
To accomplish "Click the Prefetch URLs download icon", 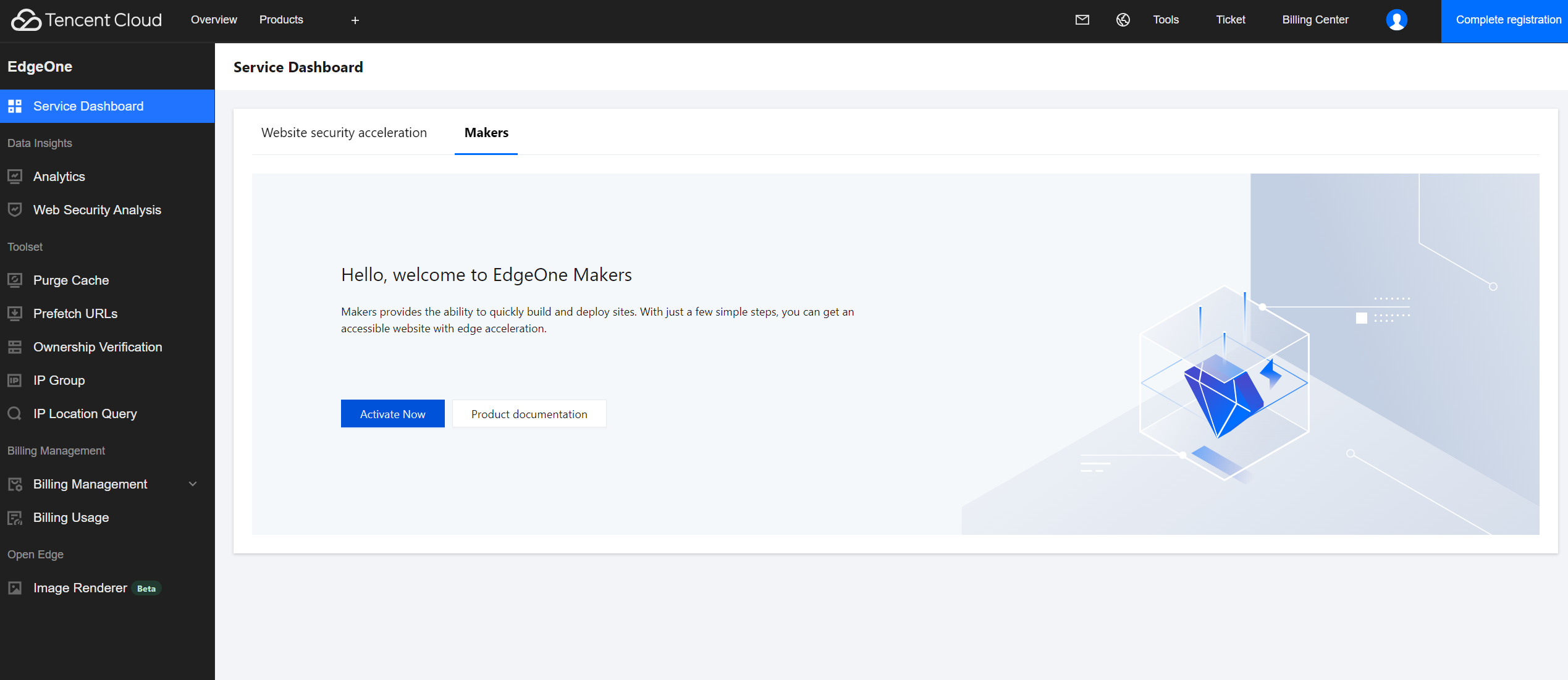I will click(x=15, y=314).
